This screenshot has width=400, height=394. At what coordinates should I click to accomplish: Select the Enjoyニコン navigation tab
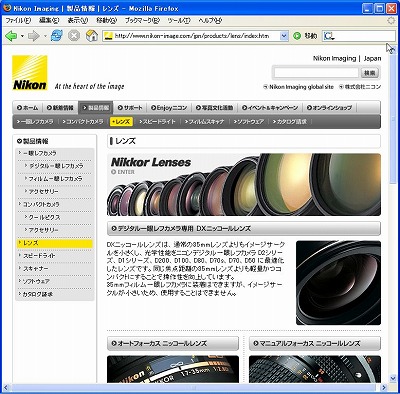point(169,108)
